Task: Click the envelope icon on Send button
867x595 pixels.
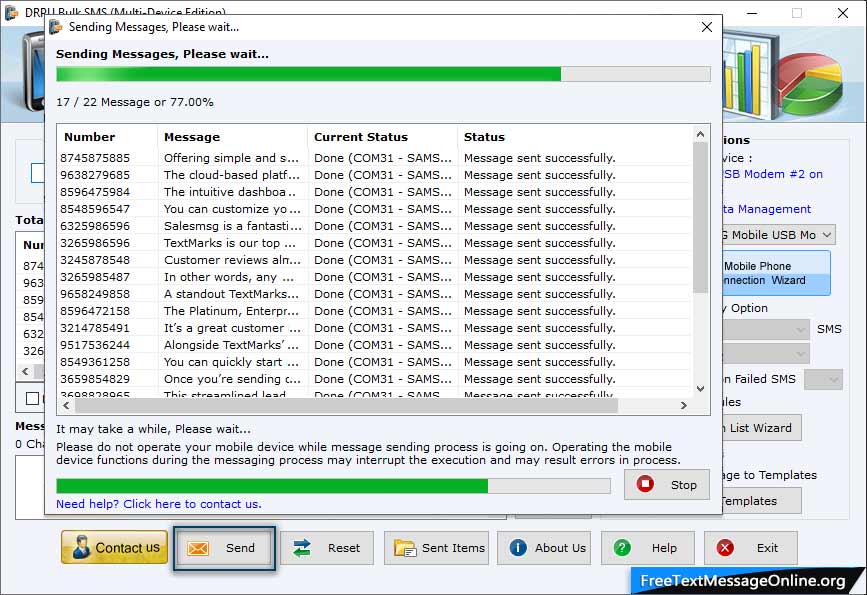Action: [x=197, y=548]
